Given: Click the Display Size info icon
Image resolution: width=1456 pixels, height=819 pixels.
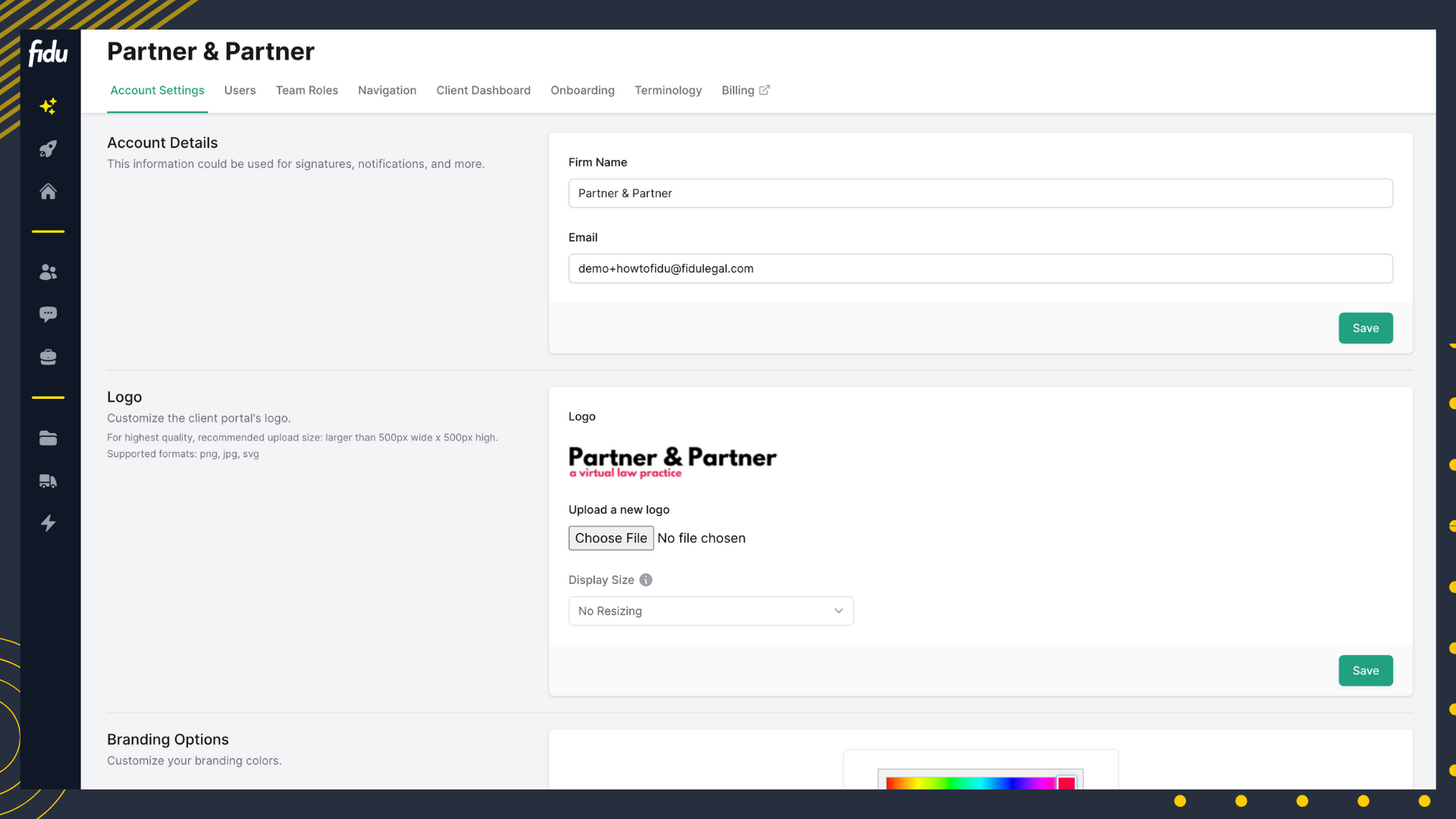Looking at the screenshot, I should [x=645, y=580].
